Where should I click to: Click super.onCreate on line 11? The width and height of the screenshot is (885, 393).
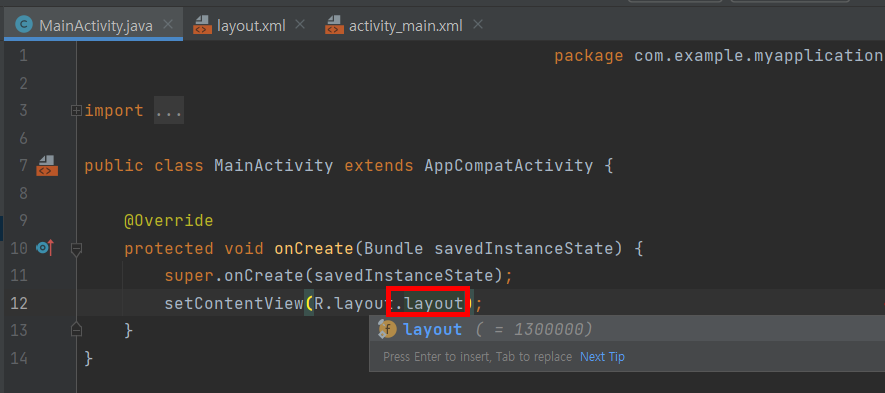click(x=234, y=276)
